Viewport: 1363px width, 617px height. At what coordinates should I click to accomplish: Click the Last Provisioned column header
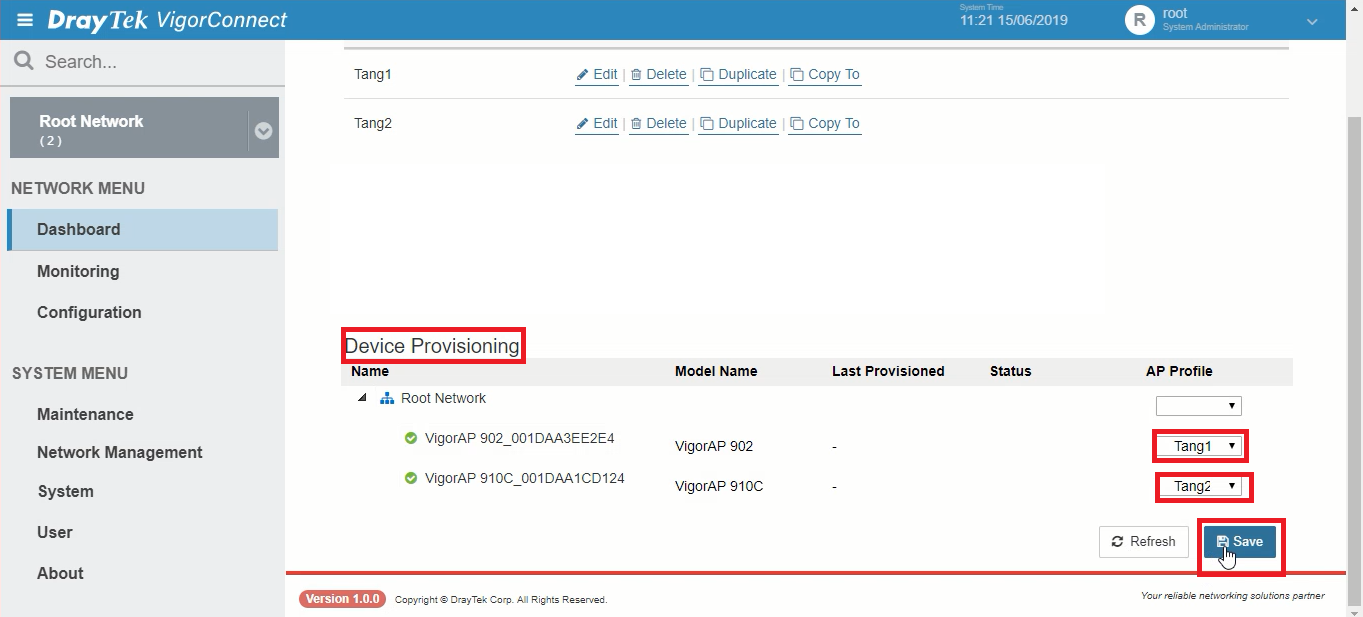coord(888,371)
